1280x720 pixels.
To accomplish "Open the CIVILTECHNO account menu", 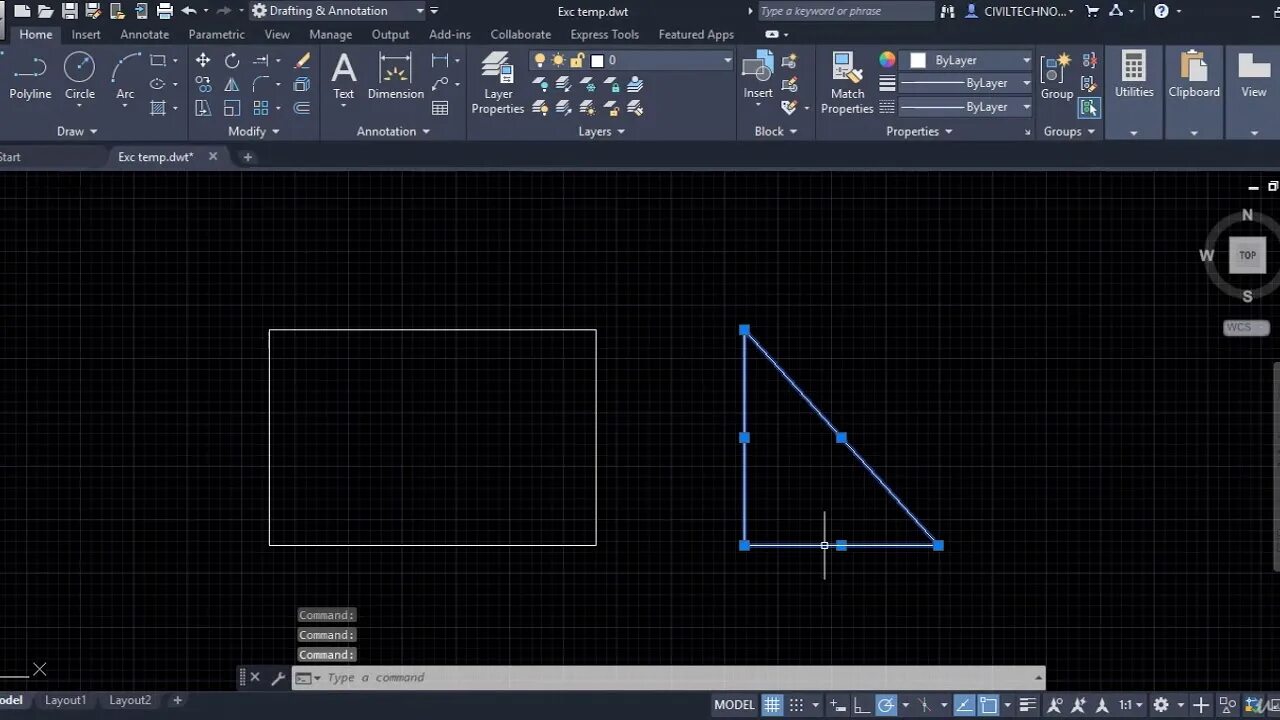I will [x=1020, y=11].
